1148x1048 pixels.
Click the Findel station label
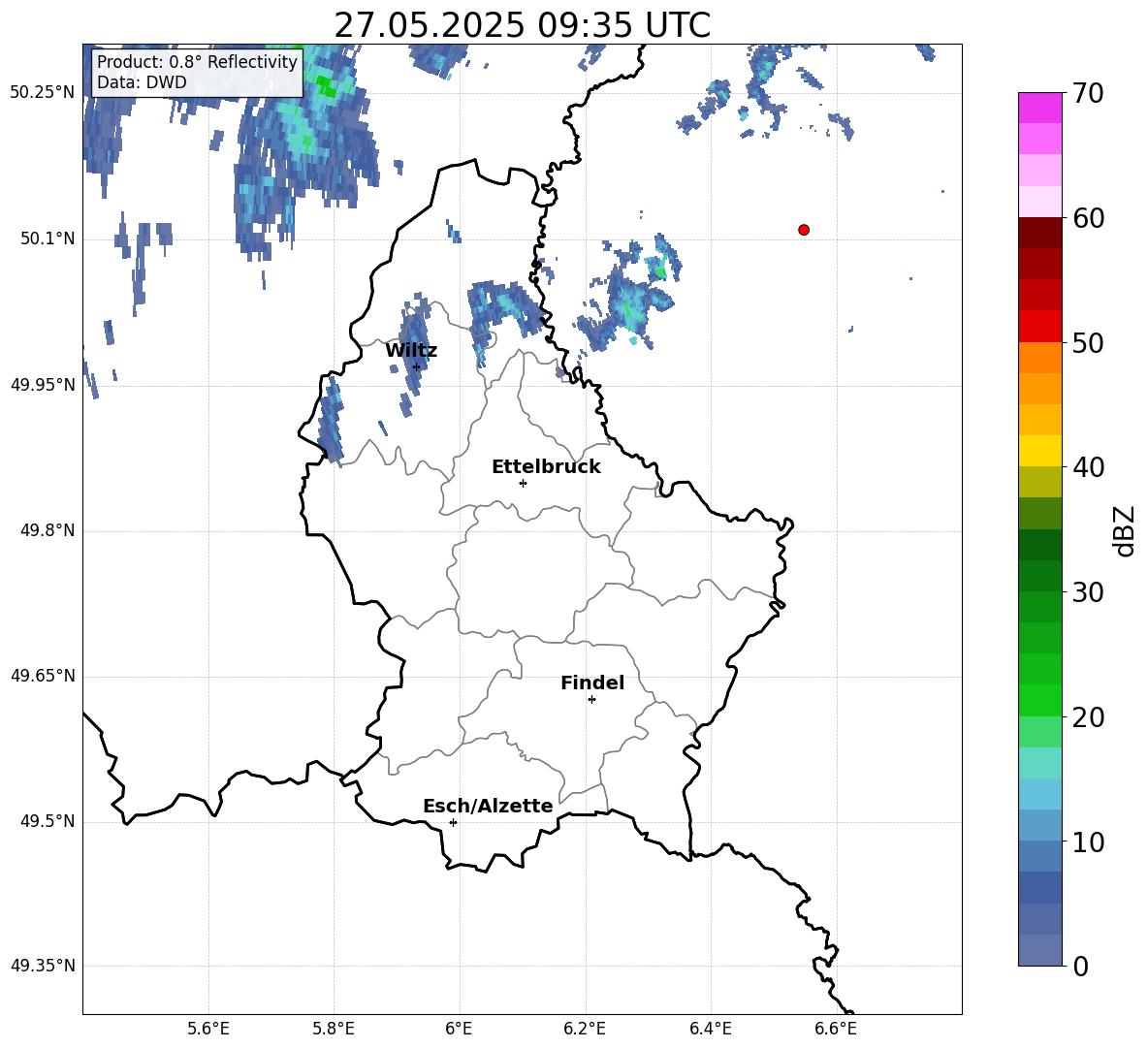(x=592, y=683)
